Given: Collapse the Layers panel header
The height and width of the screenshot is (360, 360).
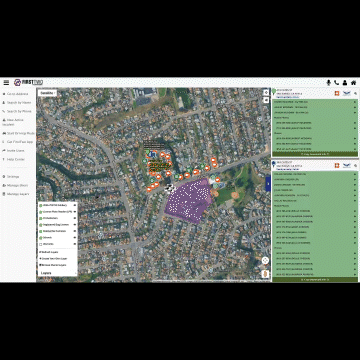Looking at the screenshot, I should (57, 273).
